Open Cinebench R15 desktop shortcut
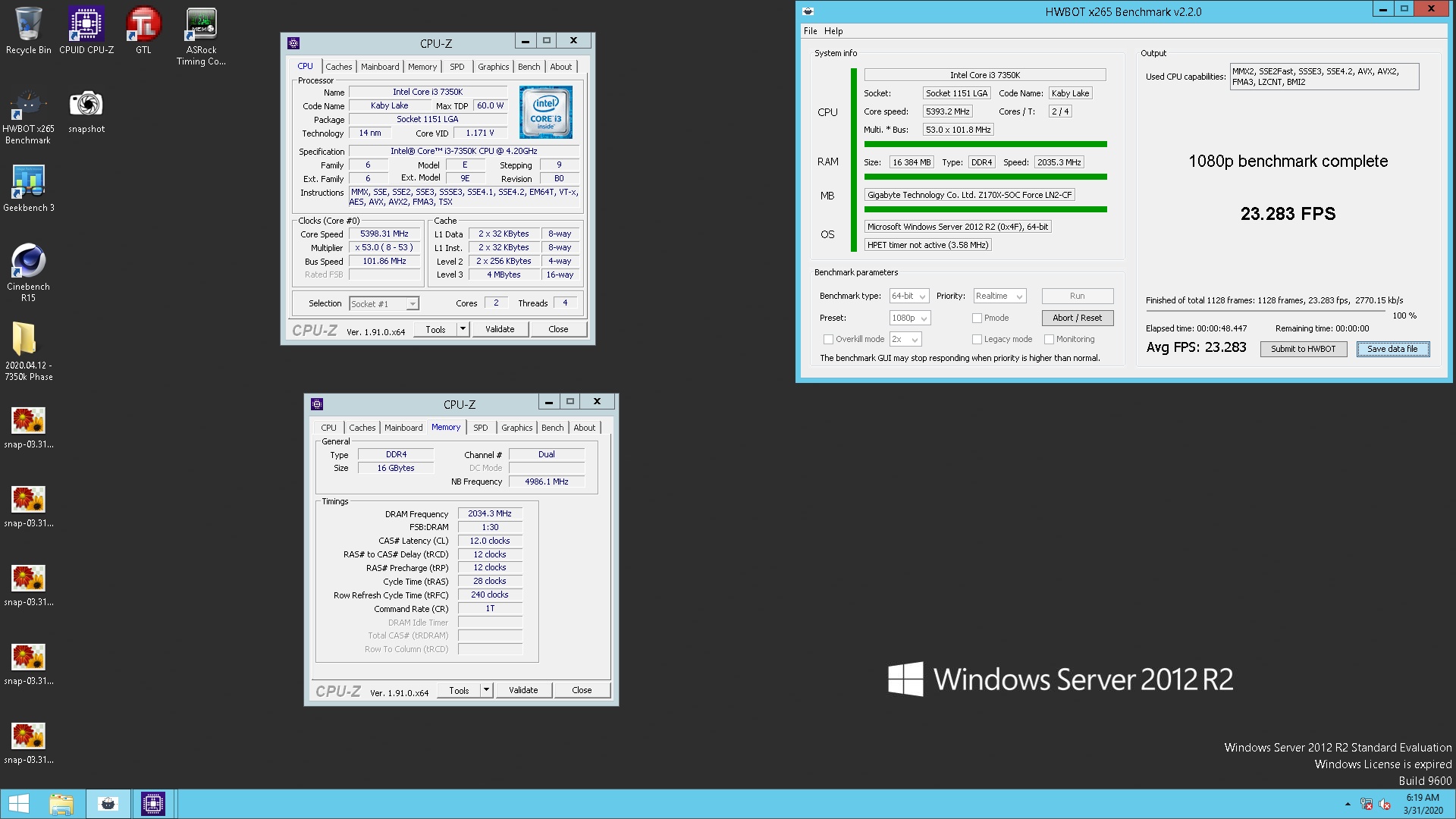 28,273
